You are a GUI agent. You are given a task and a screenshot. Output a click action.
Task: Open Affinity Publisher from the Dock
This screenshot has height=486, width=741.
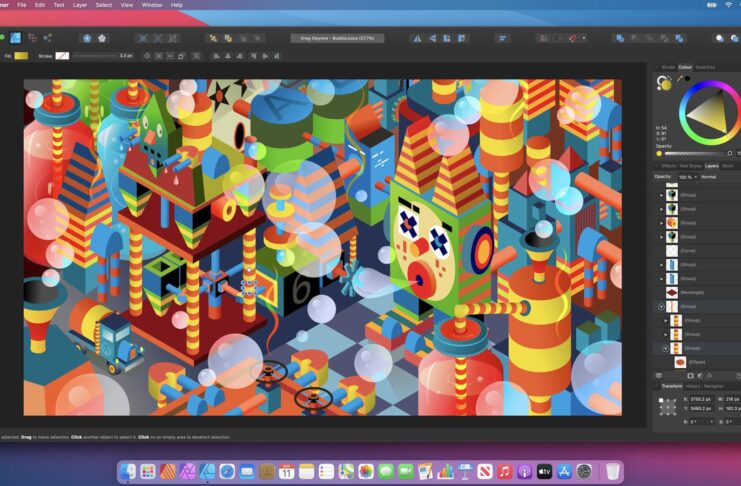coord(167,471)
